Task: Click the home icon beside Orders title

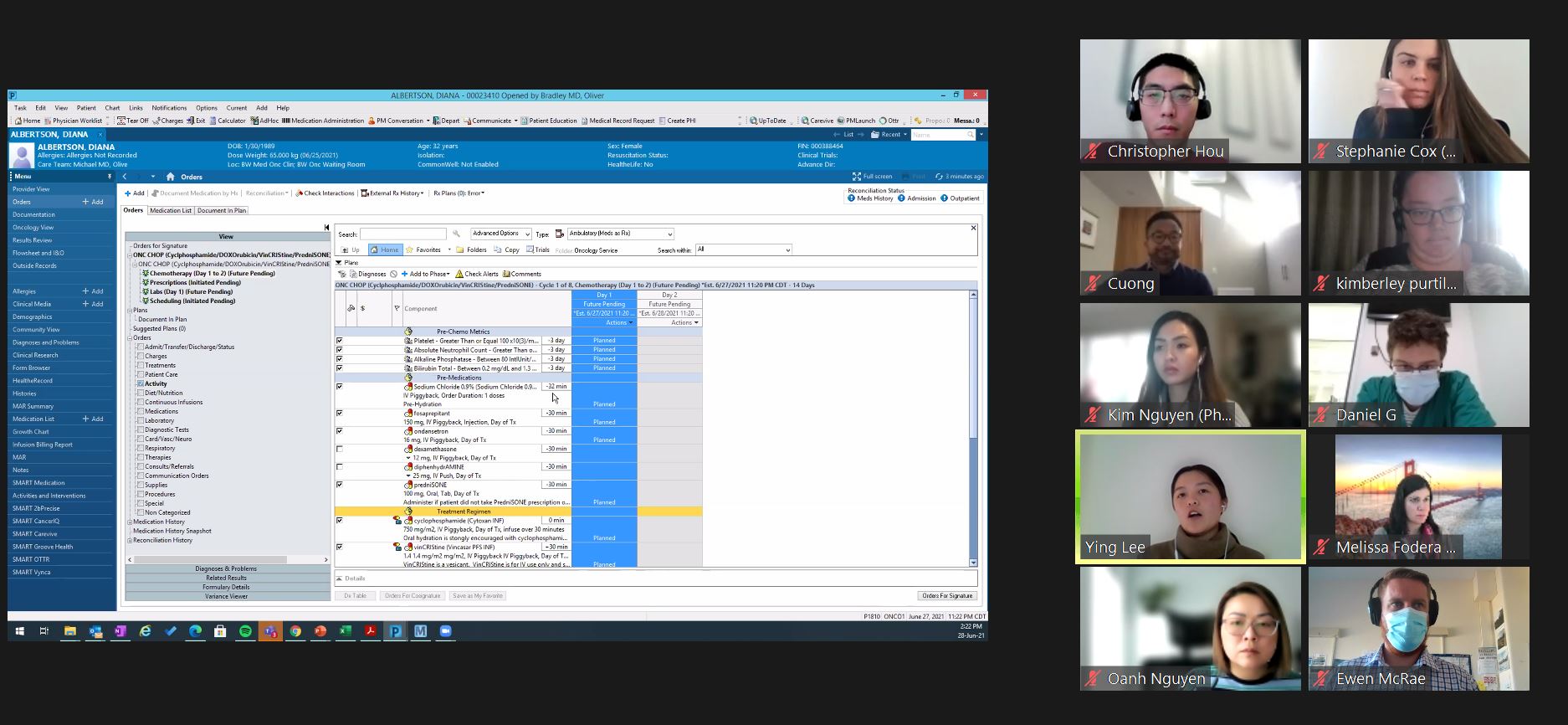Action: [x=171, y=177]
